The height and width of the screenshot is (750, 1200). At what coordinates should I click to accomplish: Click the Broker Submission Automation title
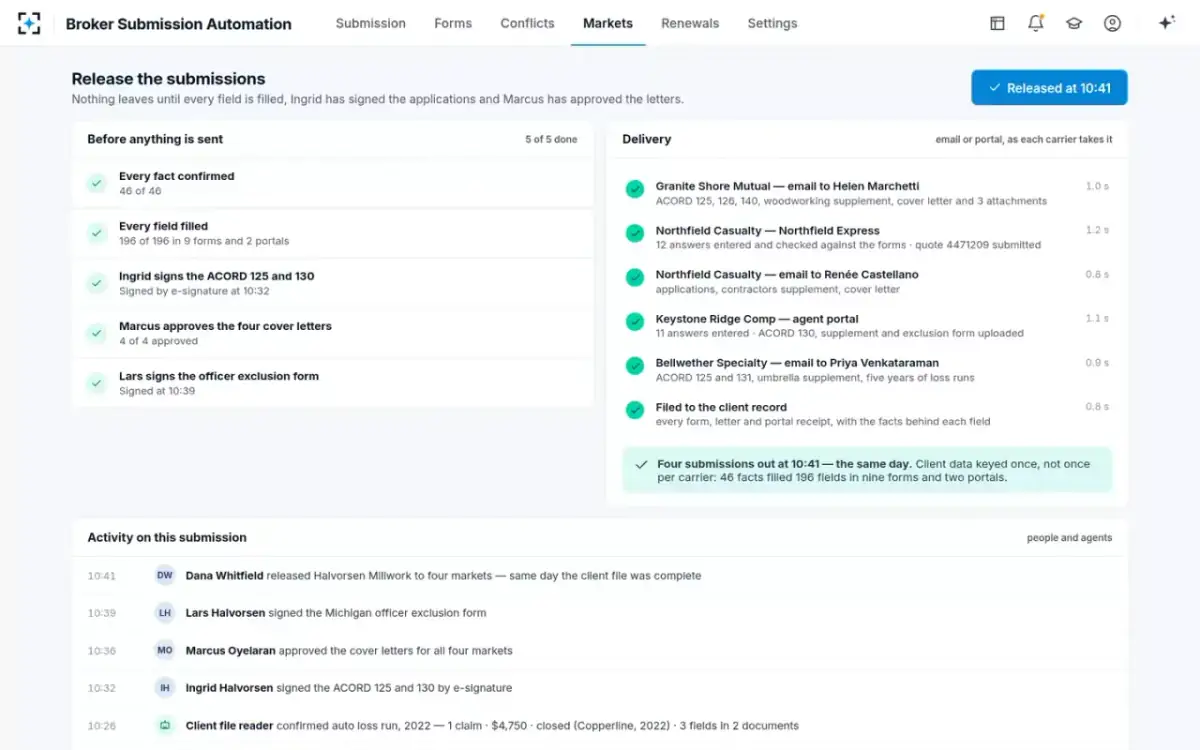click(179, 24)
